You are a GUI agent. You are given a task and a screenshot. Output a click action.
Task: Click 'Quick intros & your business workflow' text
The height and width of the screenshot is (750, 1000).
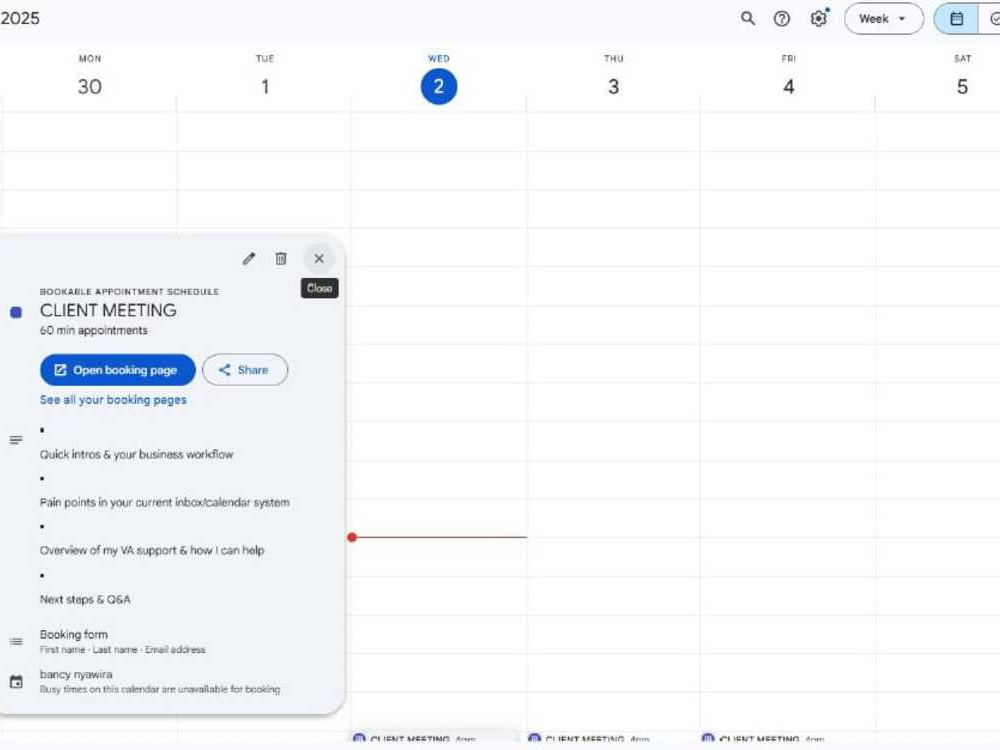click(136, 454)
